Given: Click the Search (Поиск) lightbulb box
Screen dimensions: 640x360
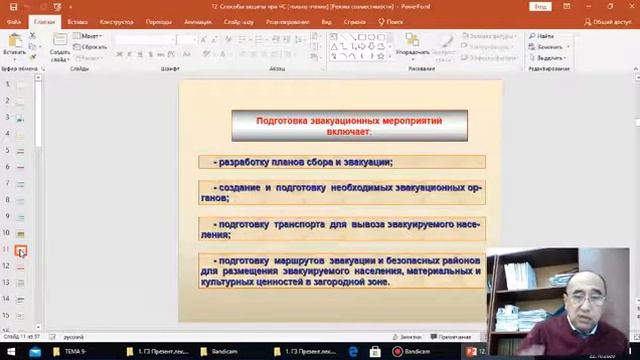Looking at the screenshot, I should tap(391, 22).
